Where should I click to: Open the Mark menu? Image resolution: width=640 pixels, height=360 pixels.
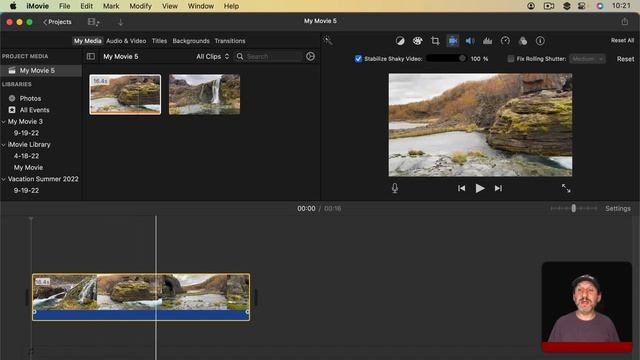tap(111, 6)
